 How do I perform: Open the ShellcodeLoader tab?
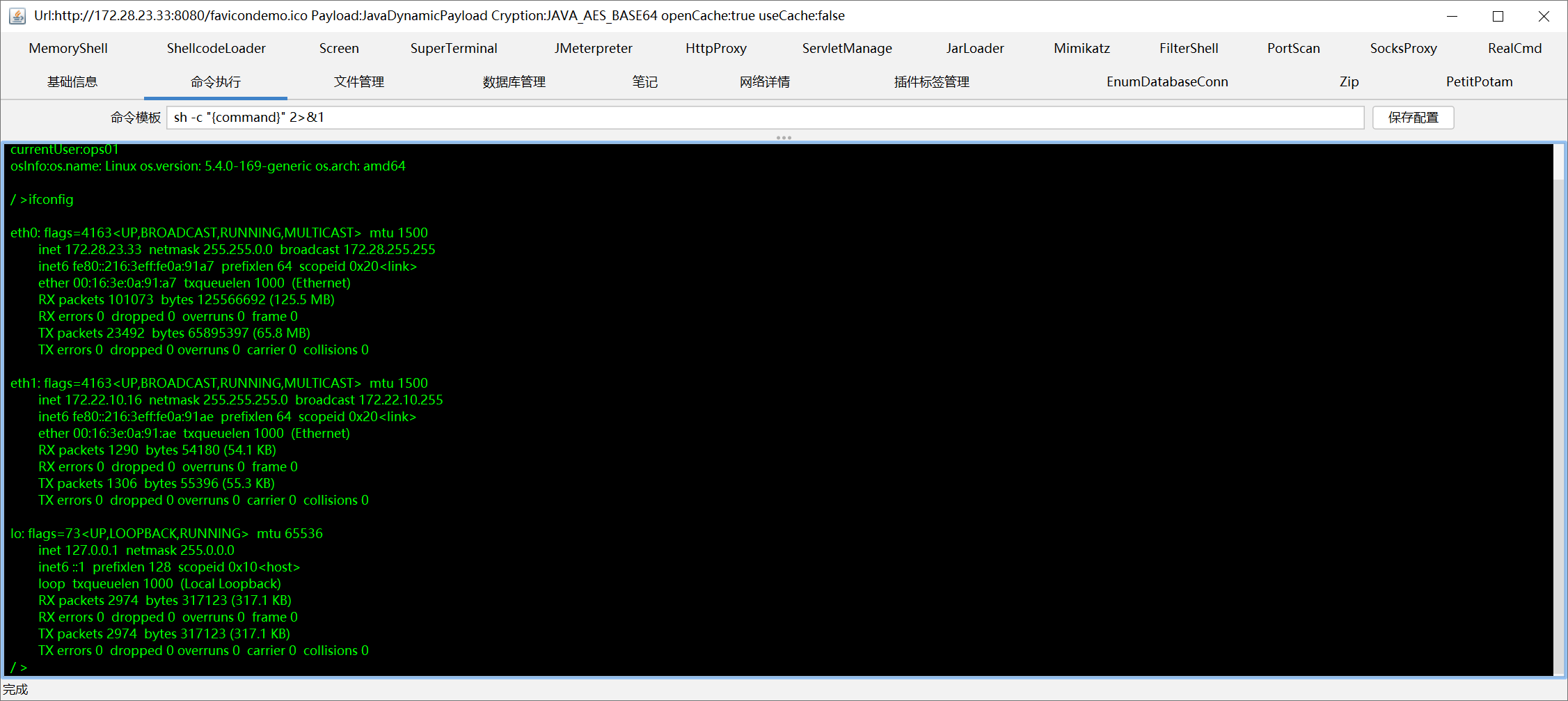(216, 48)
